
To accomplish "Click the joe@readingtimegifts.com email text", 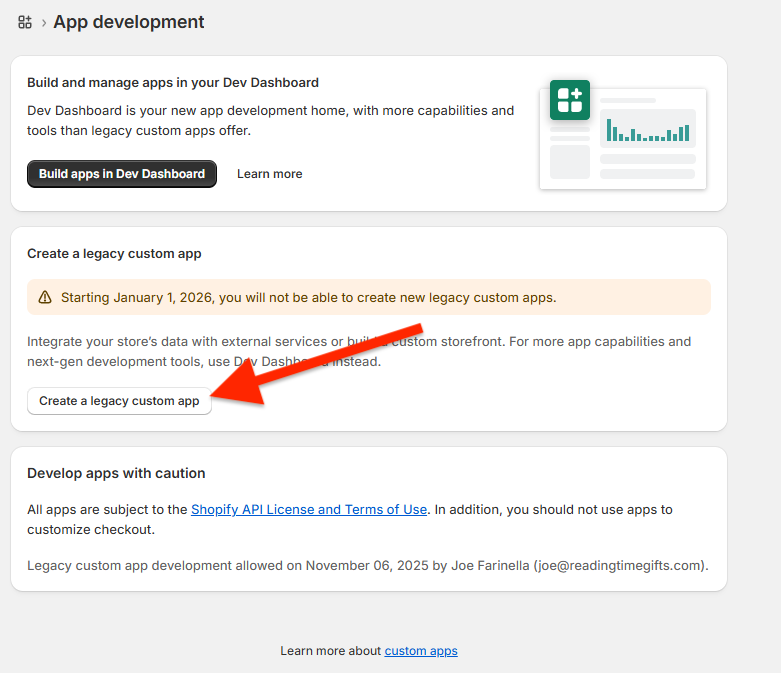I will (619, 565).
